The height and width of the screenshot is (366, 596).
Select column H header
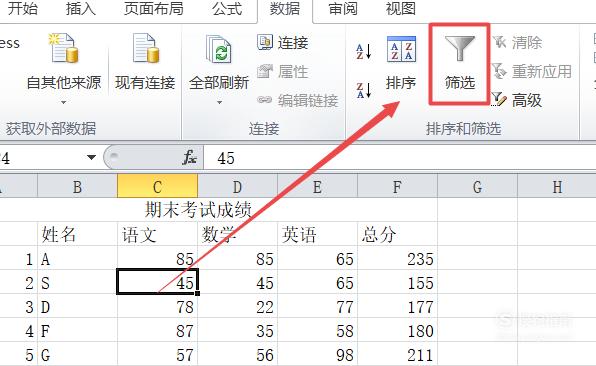coord(556,186)
